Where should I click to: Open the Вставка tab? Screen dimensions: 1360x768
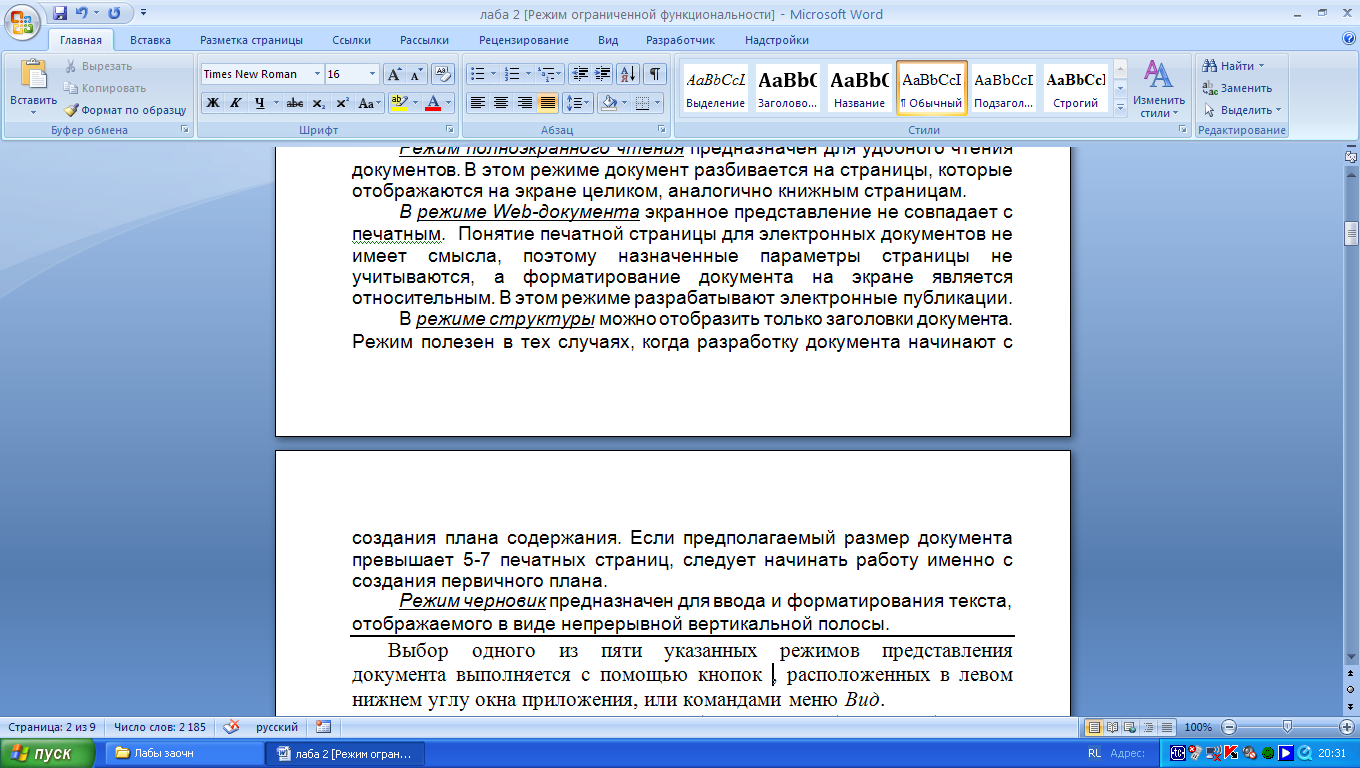tap(150, 40)
